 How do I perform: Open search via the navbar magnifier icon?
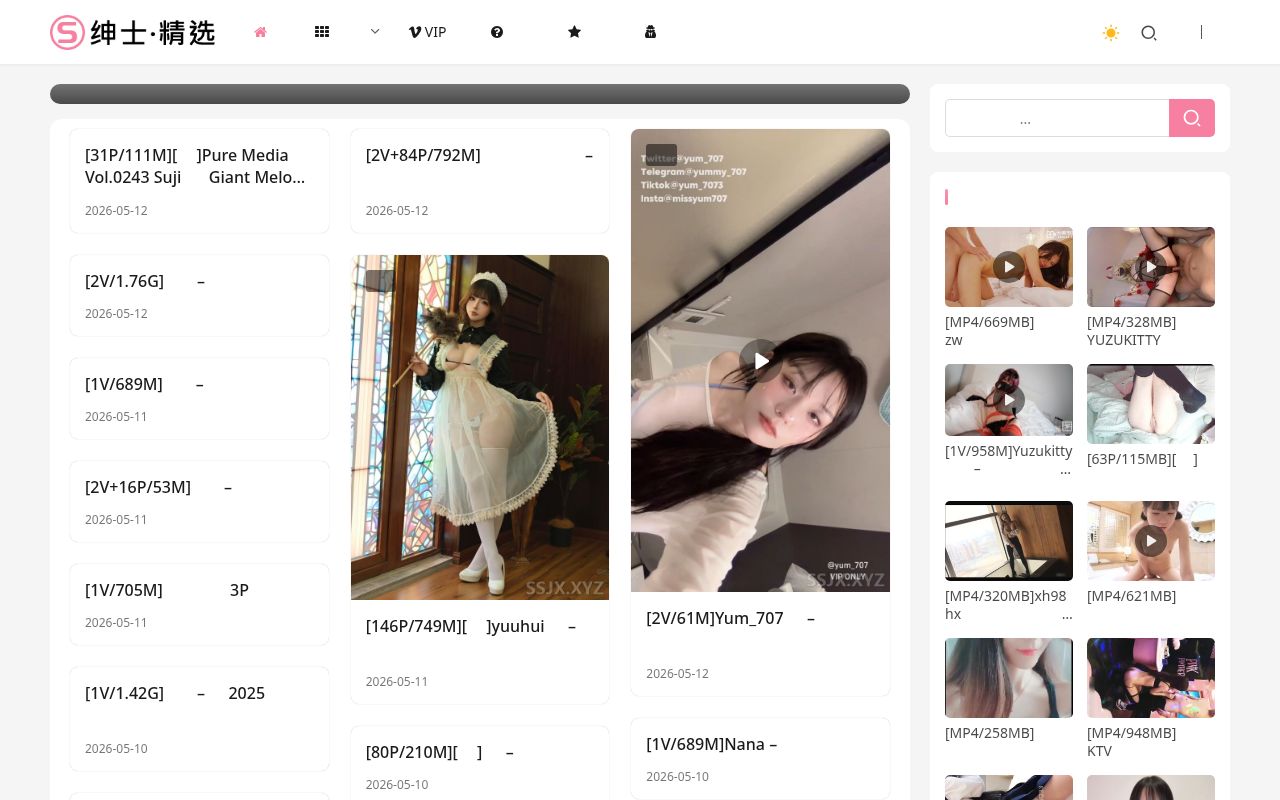pyautogui.click(x=1149, y=33)
